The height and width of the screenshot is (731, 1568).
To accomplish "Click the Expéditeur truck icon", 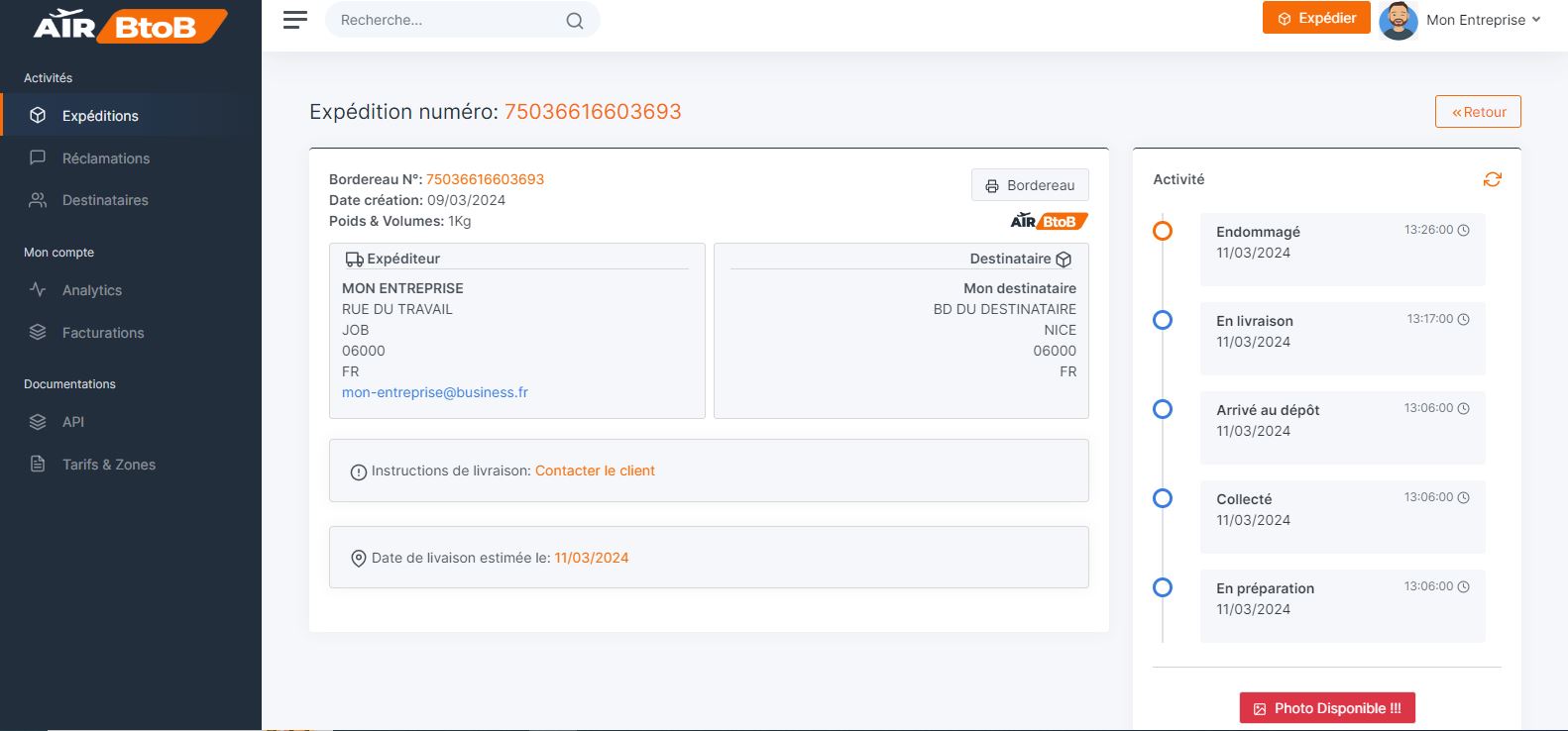I will pos(354,260).
